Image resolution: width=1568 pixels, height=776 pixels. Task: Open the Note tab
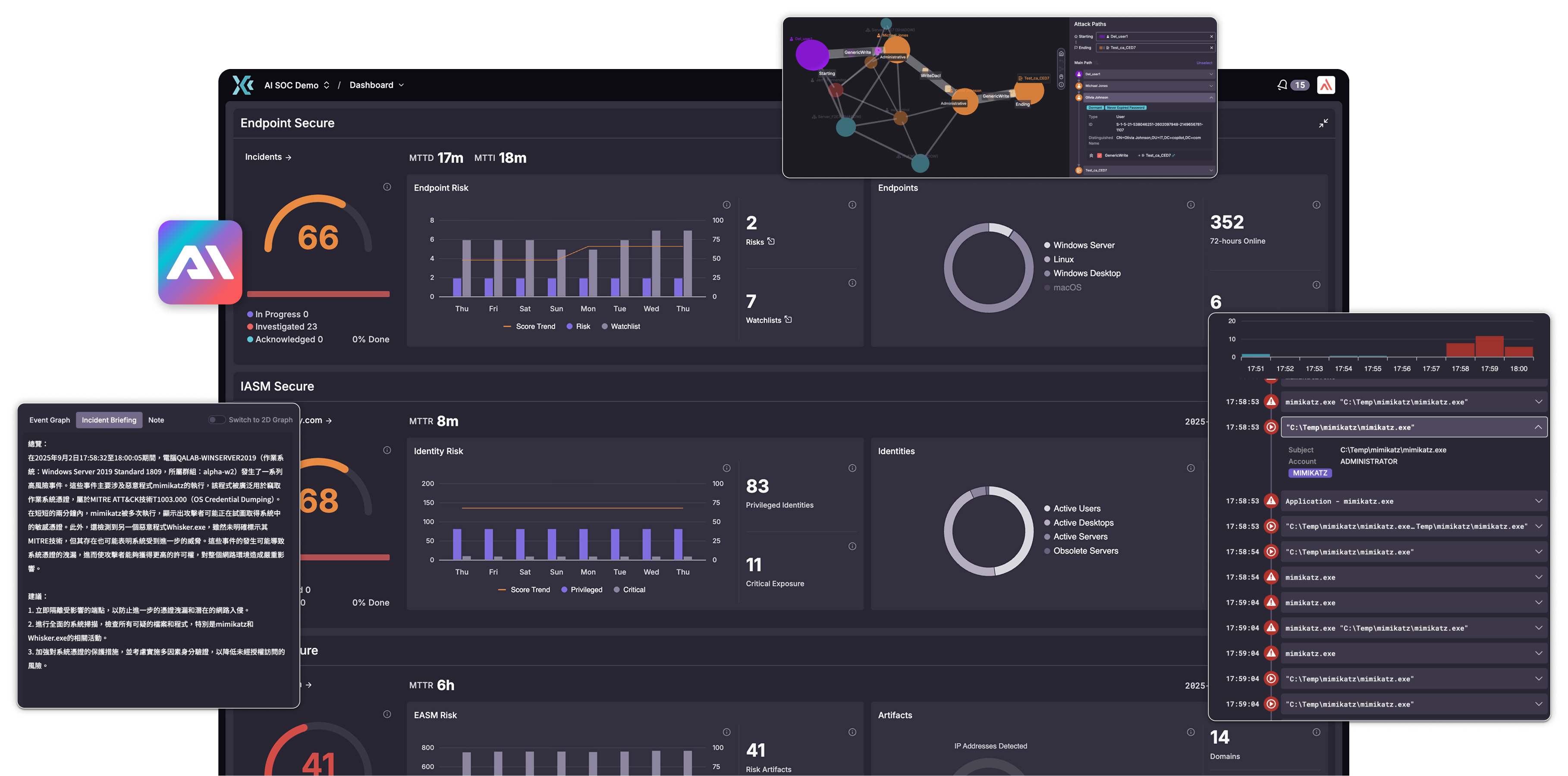(x=156, y=420)
